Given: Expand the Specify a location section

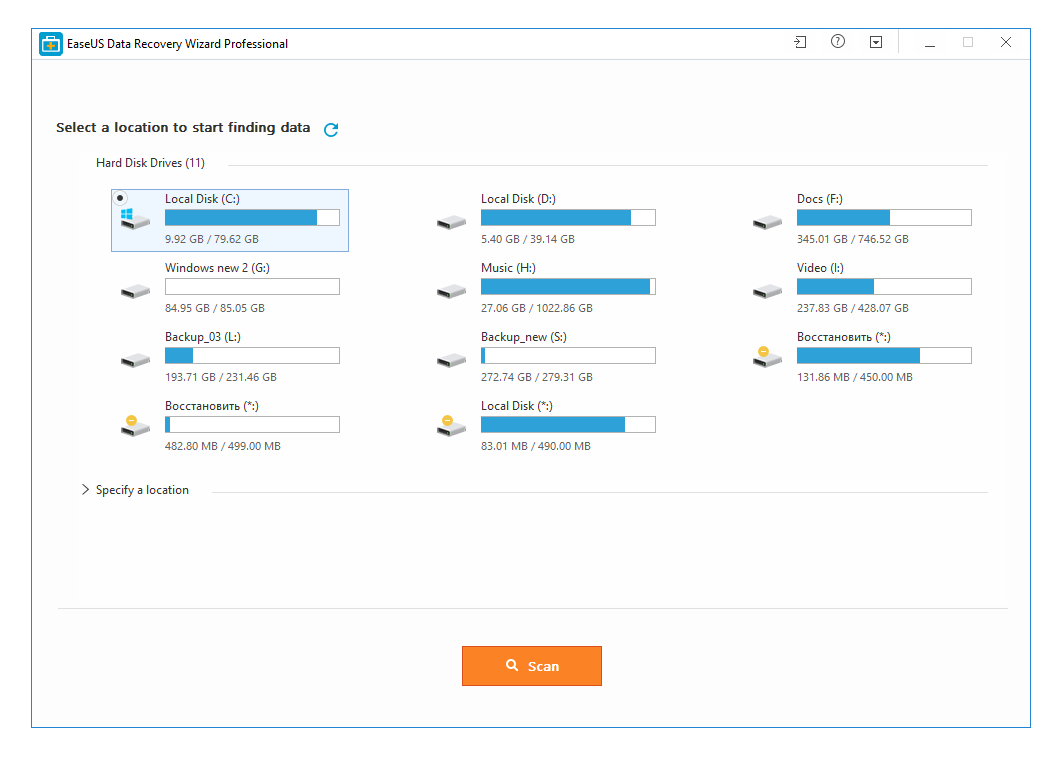Looking at the screenshot, I should pos(86,490).
